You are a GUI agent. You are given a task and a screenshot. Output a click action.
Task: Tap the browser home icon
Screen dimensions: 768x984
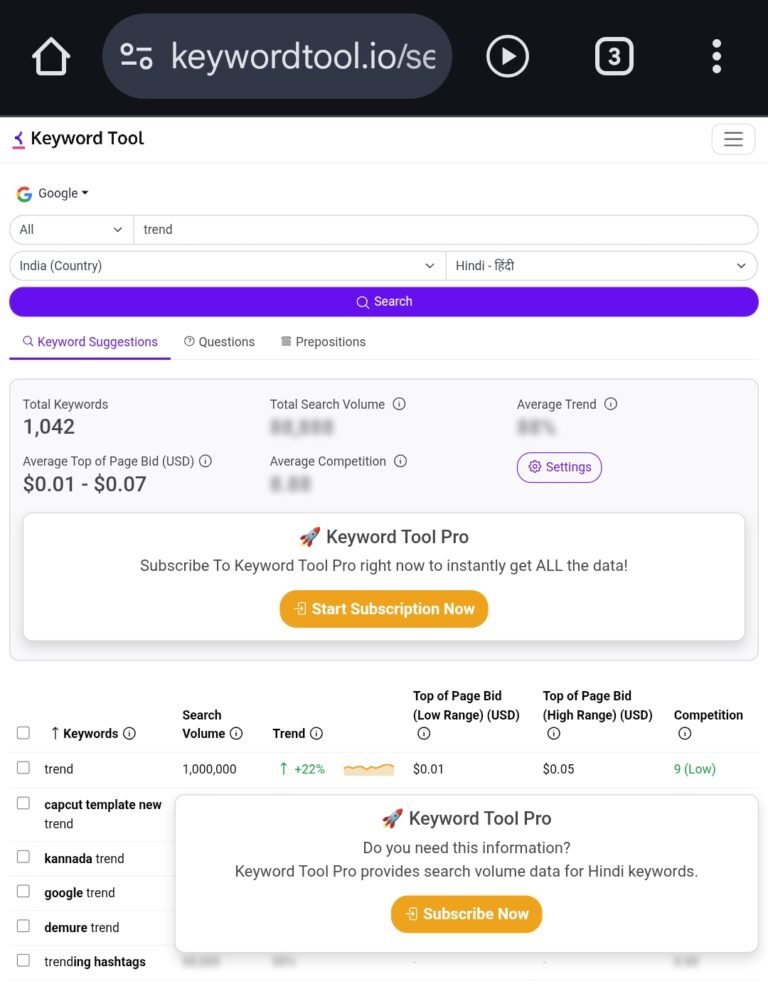51,57
